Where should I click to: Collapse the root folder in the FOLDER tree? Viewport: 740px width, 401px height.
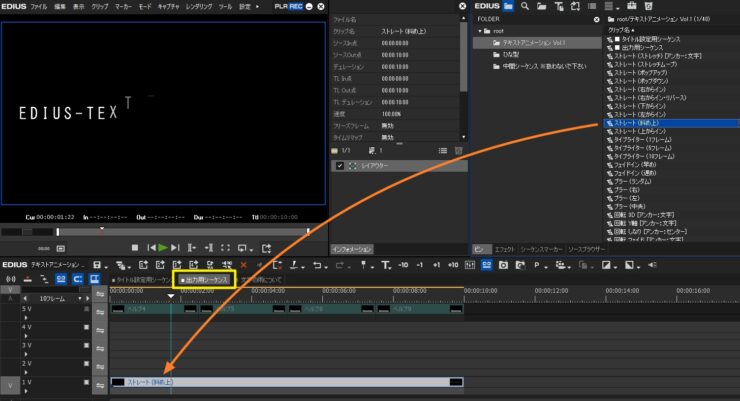tap(480, 31)
